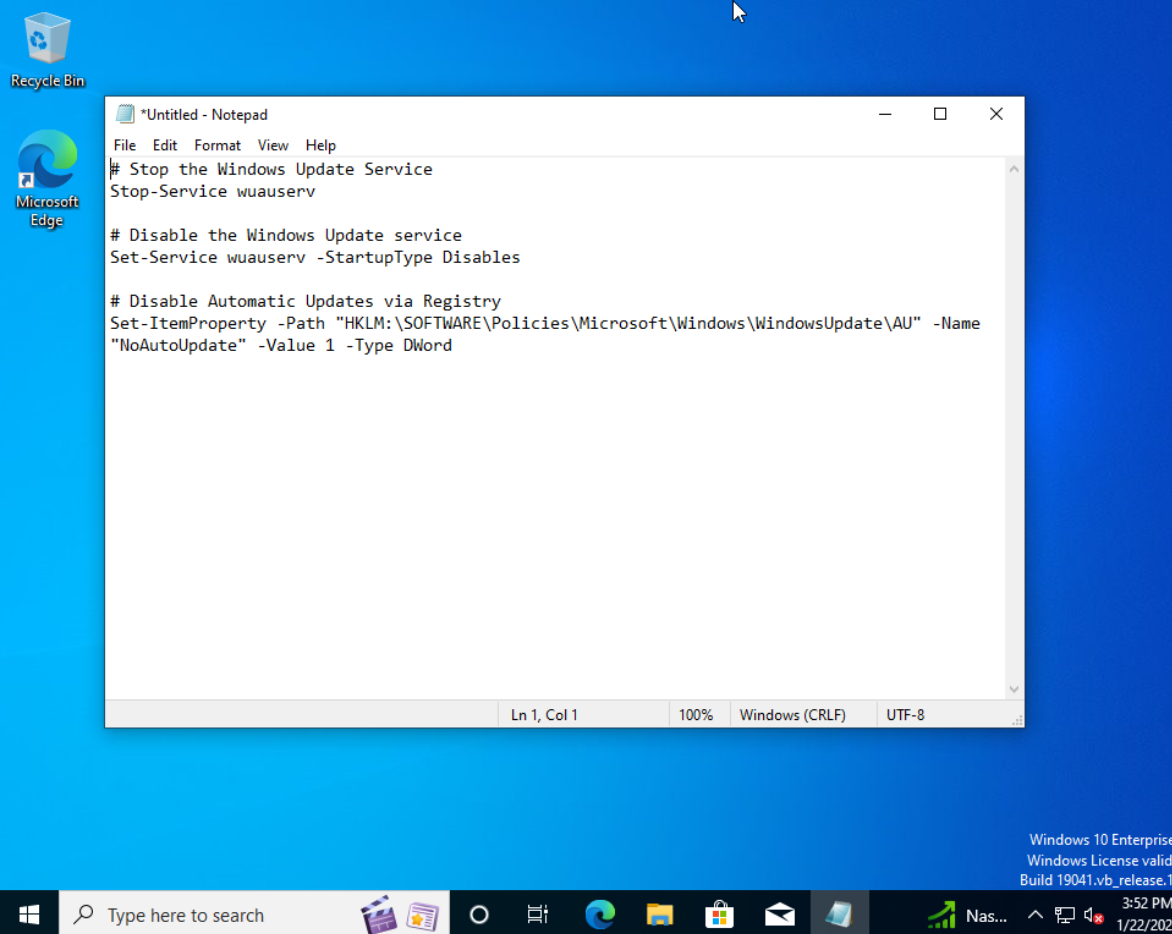
Task: Maximize the Notepad window
Action: (940, 114)
